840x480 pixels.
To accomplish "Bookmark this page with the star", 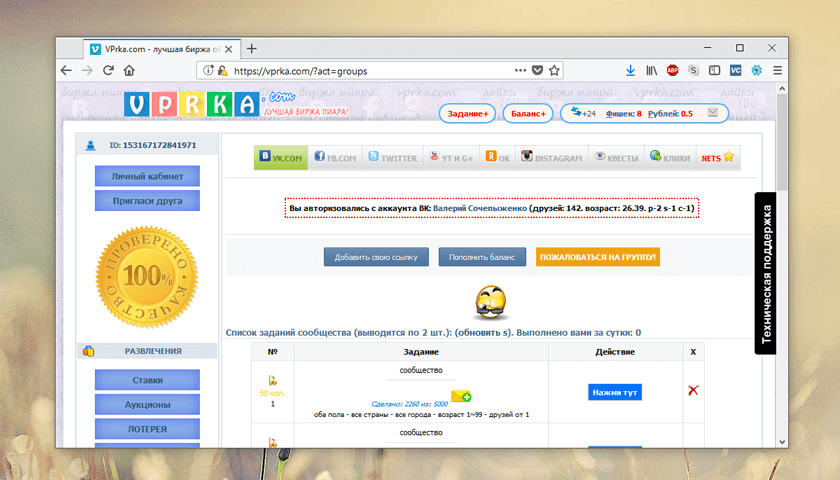I will point(554,70).
